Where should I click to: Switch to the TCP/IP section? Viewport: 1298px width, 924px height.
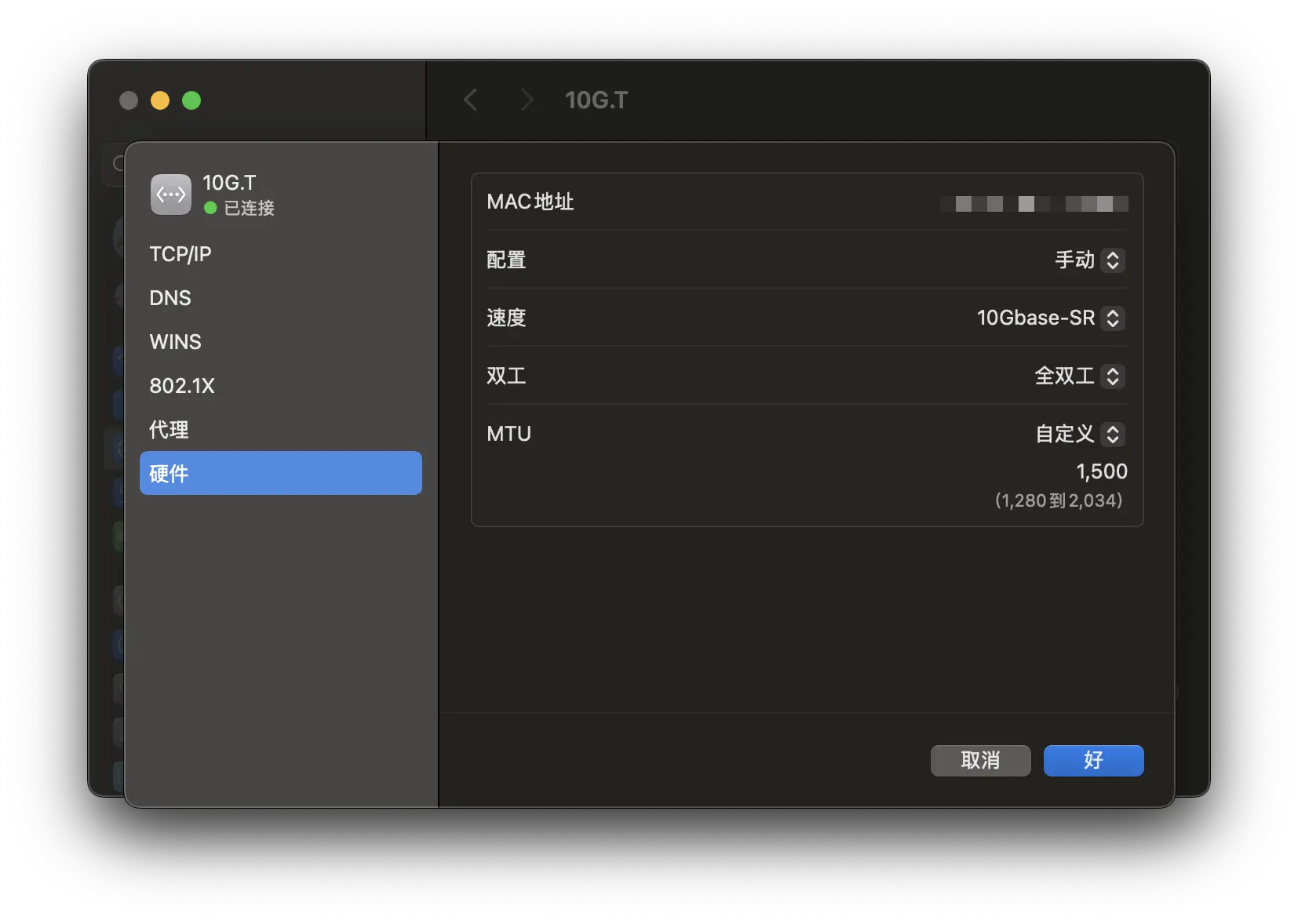pyautogui.click(x=180, y=254)
